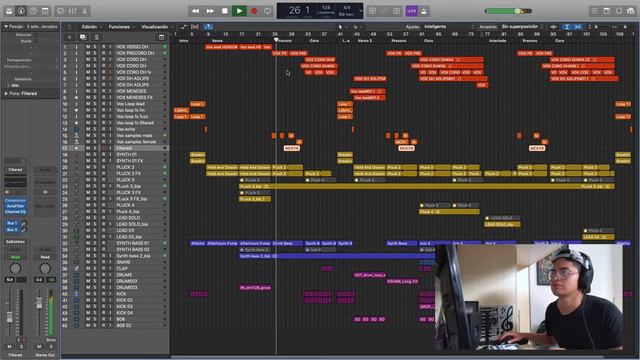Adjust the Filtered channel volume fader
This screenshot has width=640, height=360.
click(9, 317)
